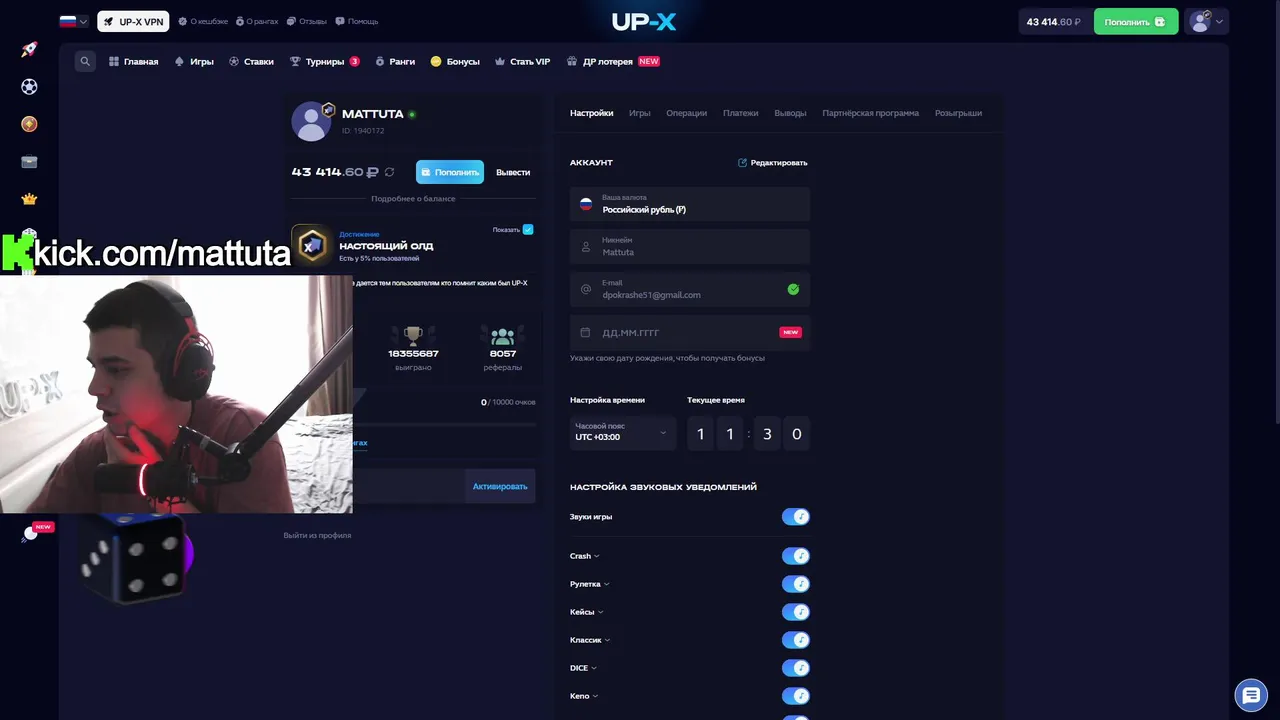Open the Главная menu item
This screenshot has height=720, width=1280.
click(134, 61)
